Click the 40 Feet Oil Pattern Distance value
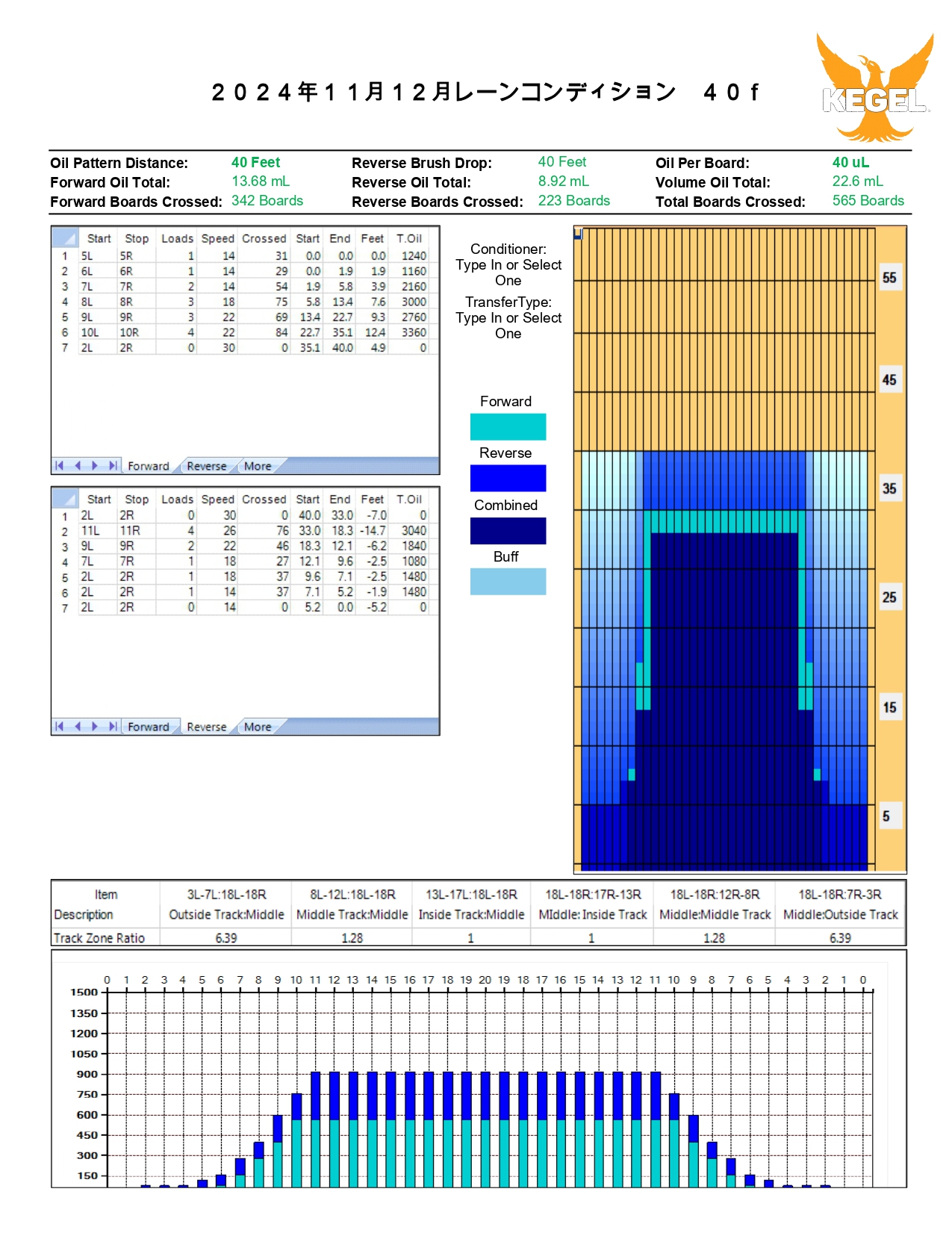 pos(255,163)
